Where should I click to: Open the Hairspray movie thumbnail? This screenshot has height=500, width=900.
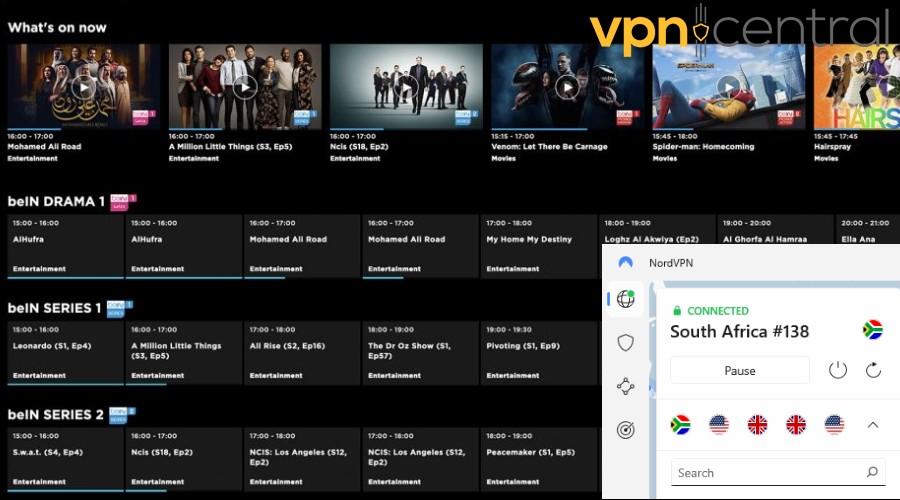857,87
